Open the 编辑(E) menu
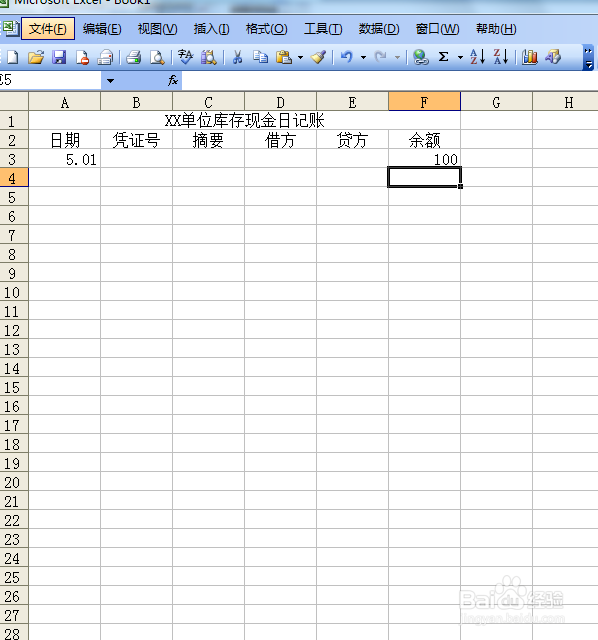 [102, 29]
